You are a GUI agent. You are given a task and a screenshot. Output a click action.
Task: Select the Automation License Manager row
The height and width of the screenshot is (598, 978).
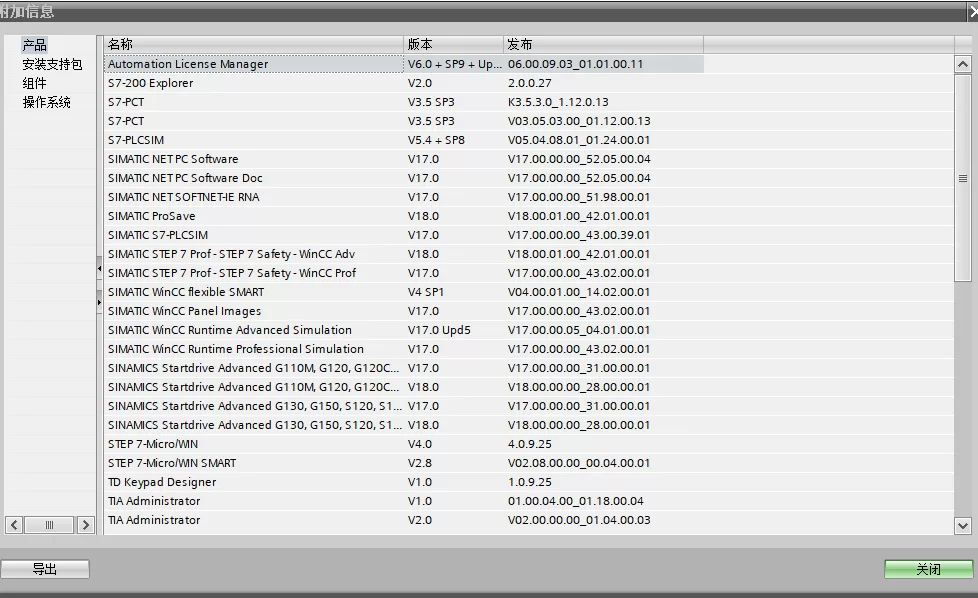pos(404,64)
